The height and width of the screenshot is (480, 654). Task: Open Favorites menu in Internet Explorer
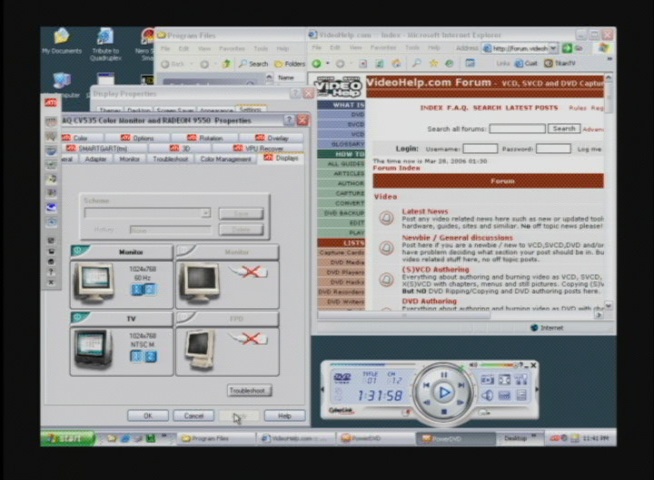[383, 48]
